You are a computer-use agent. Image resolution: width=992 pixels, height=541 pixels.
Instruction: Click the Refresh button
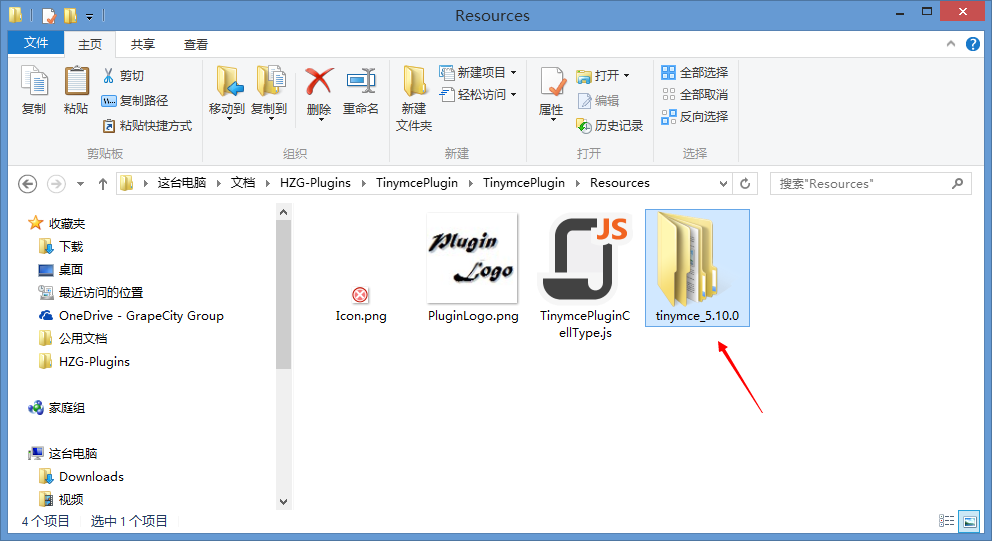(745, 183)
